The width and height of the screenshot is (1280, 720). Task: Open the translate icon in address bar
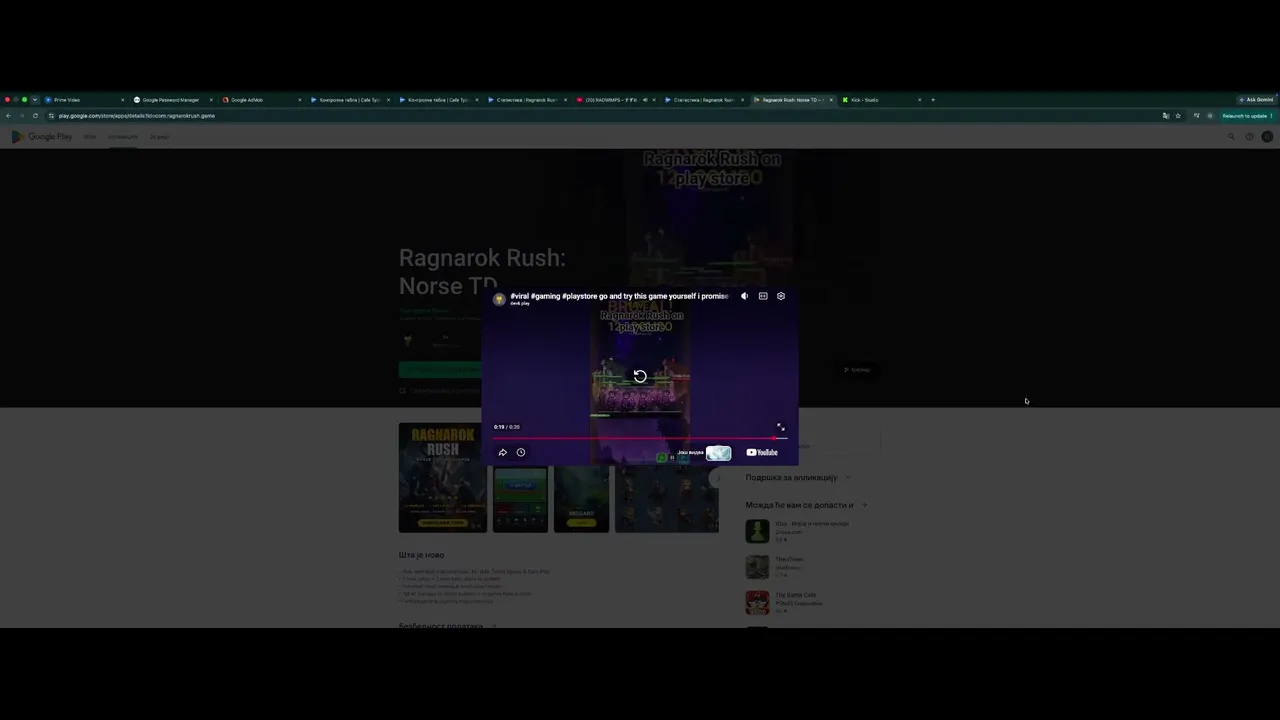(x=1166, y=116)
